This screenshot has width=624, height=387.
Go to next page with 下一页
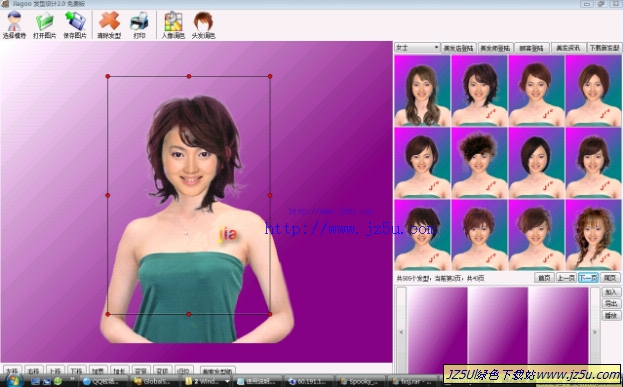pos(588,278)
